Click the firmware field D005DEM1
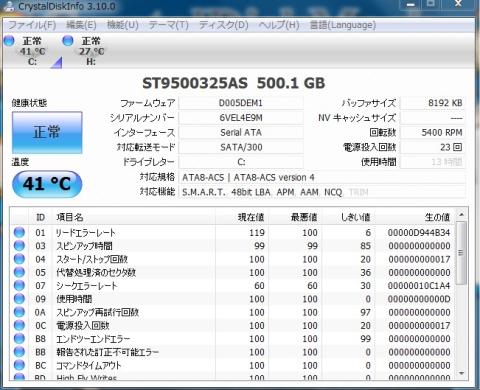Screen dimensions: 480x390 tap(241, 103)
